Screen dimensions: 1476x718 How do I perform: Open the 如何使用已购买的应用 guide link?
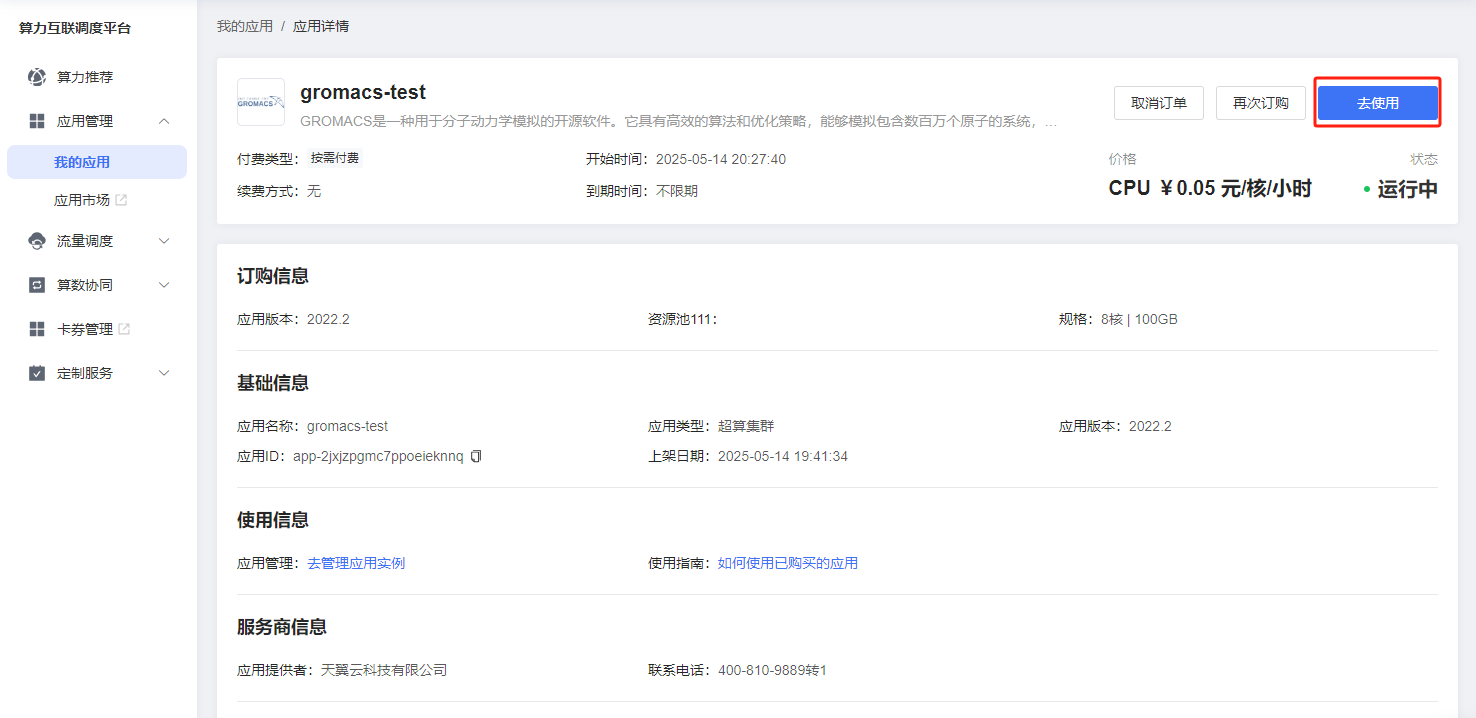point(788,563)
